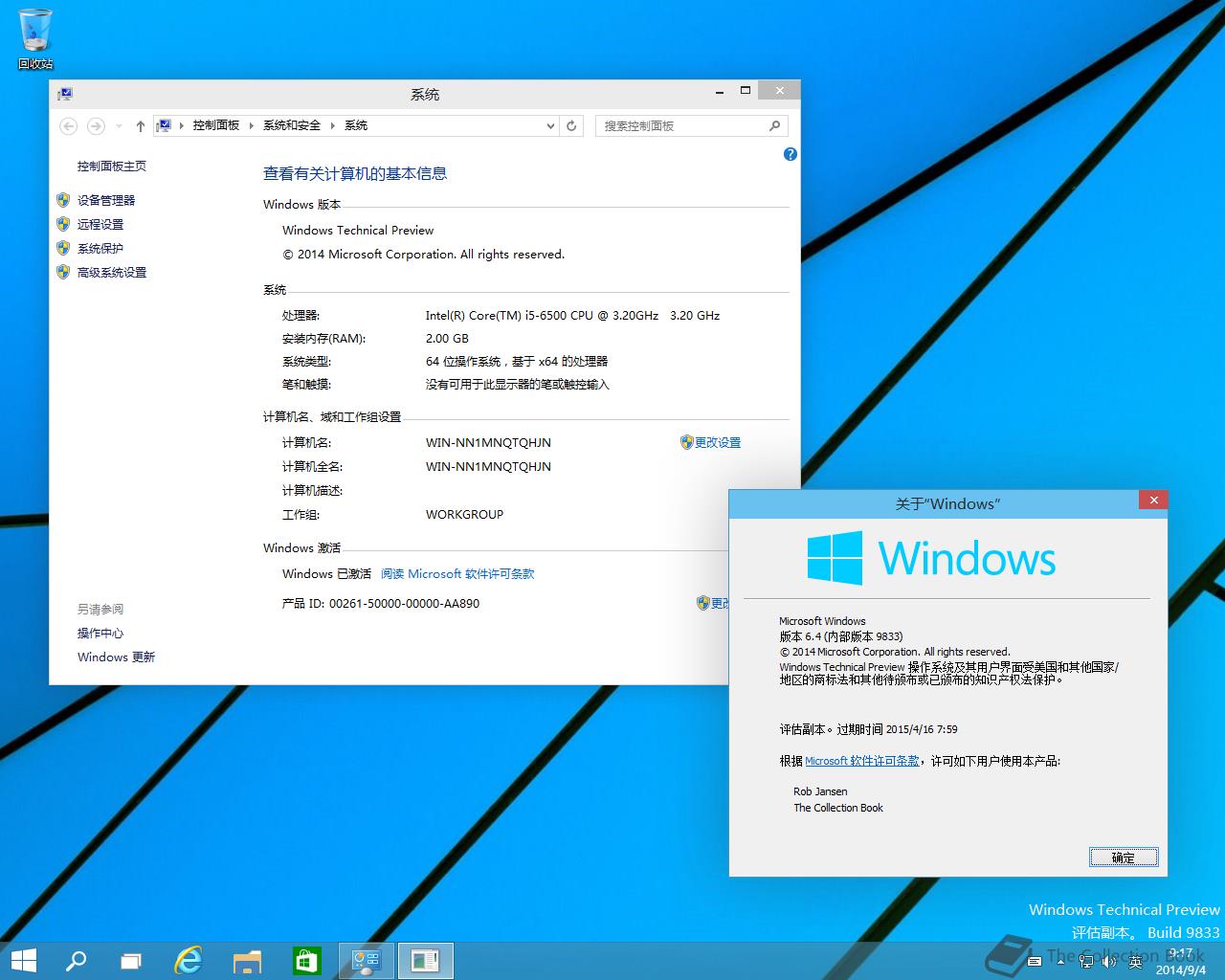1225x980 pixels.
Task: Open Microsoft 软件许可条款 link in About dialog
Action: 862,761
